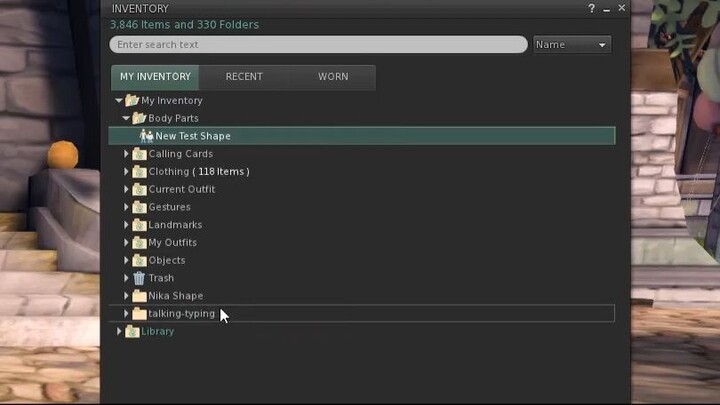Expand the Clothing folder arrow
Screen dimensions: 720x405
click(x=126, y=172)
